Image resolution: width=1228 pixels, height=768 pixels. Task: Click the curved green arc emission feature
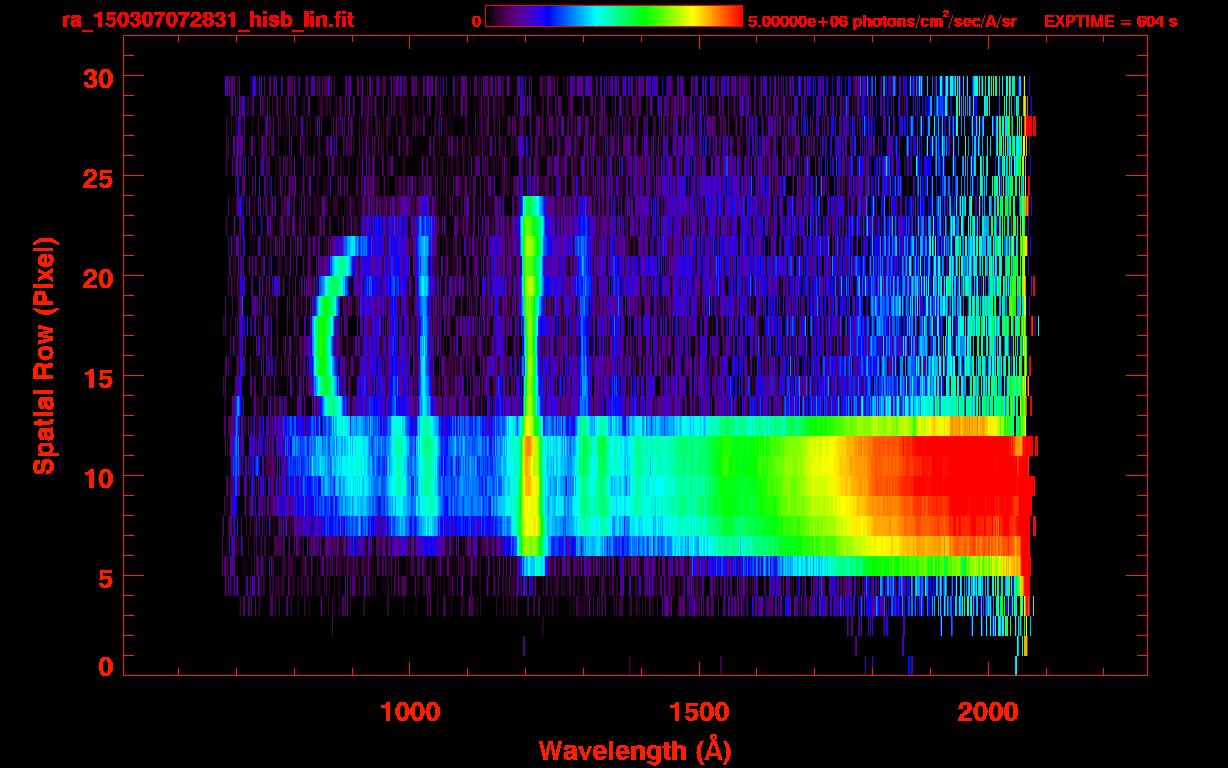[325, 325]
